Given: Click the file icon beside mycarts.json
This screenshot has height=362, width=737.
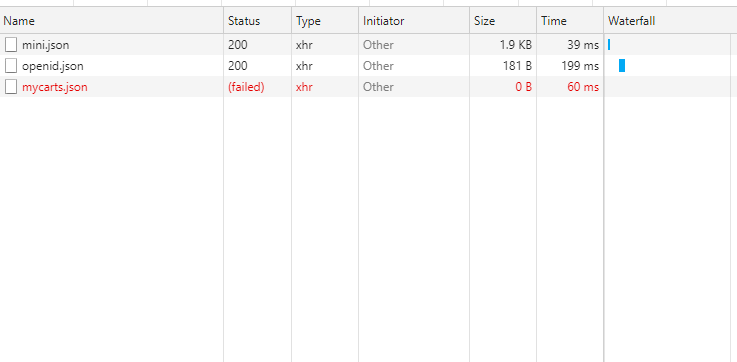Looking at the screenshot, I should (11, 87).
